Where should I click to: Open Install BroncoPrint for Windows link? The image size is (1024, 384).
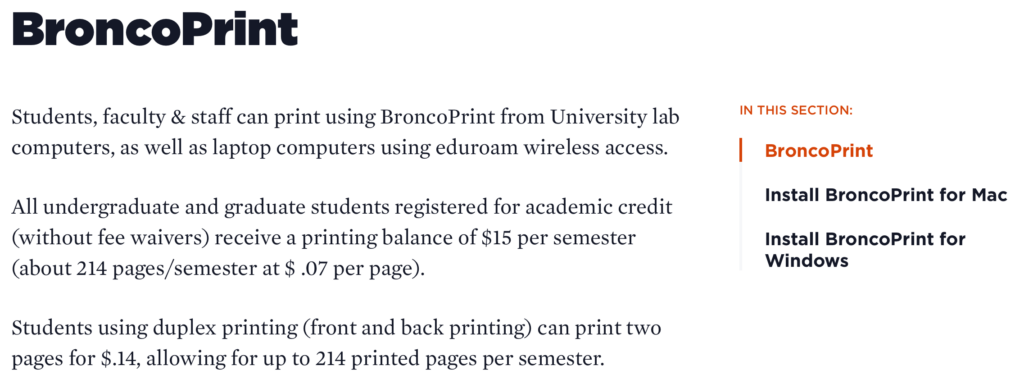(865, 249)
